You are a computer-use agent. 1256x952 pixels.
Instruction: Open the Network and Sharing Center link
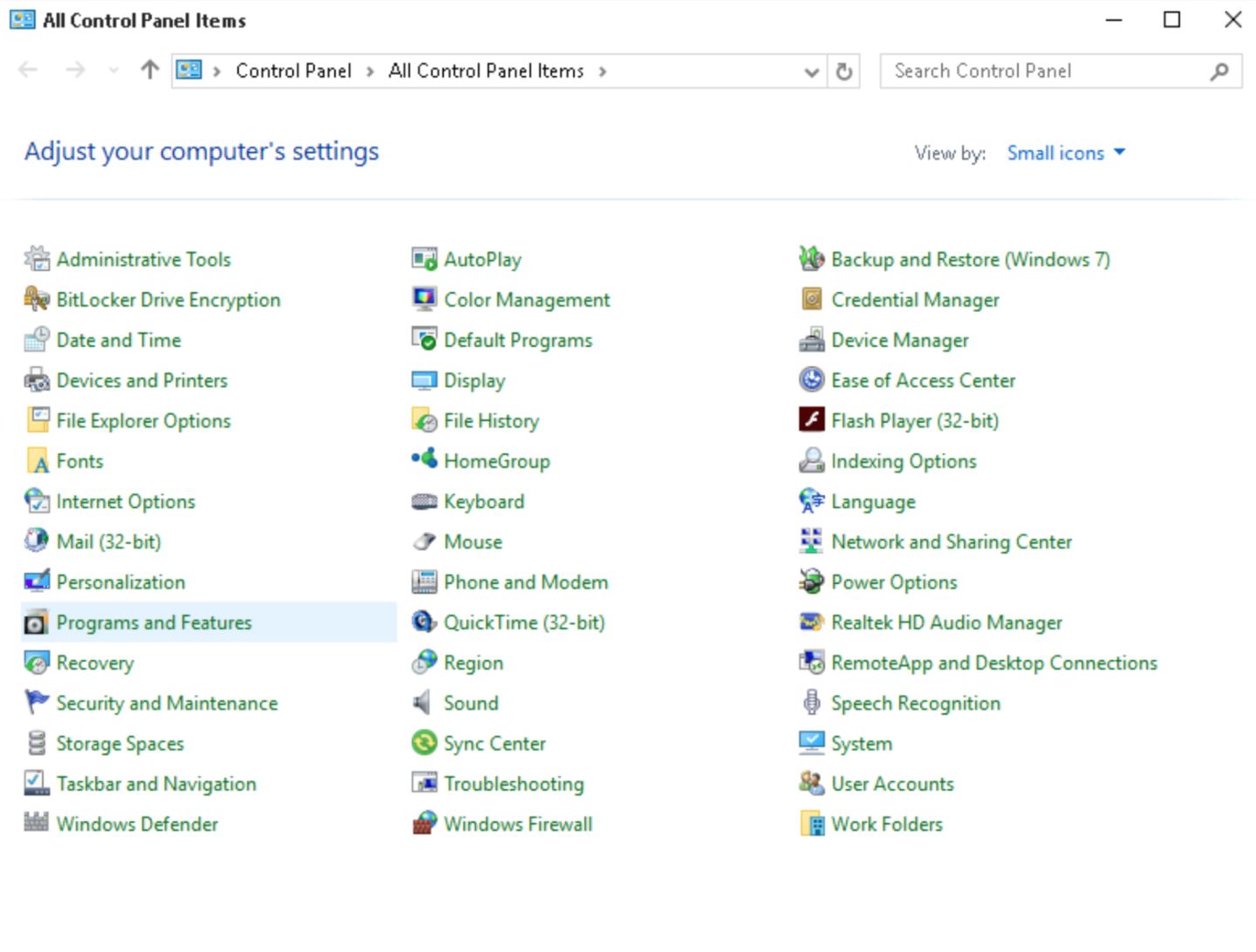(x=952, y=542)
